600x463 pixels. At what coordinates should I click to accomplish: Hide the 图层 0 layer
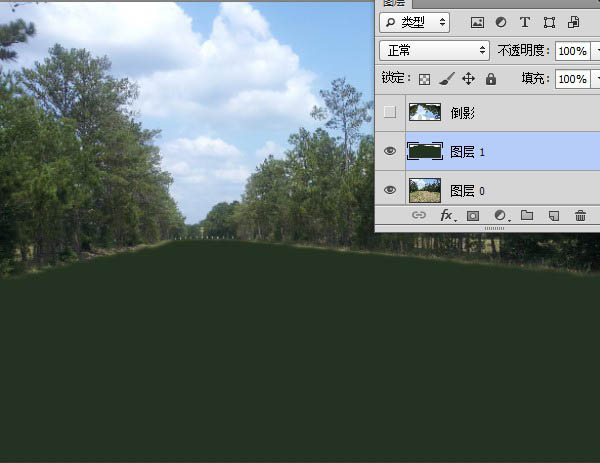pos(390,190)
